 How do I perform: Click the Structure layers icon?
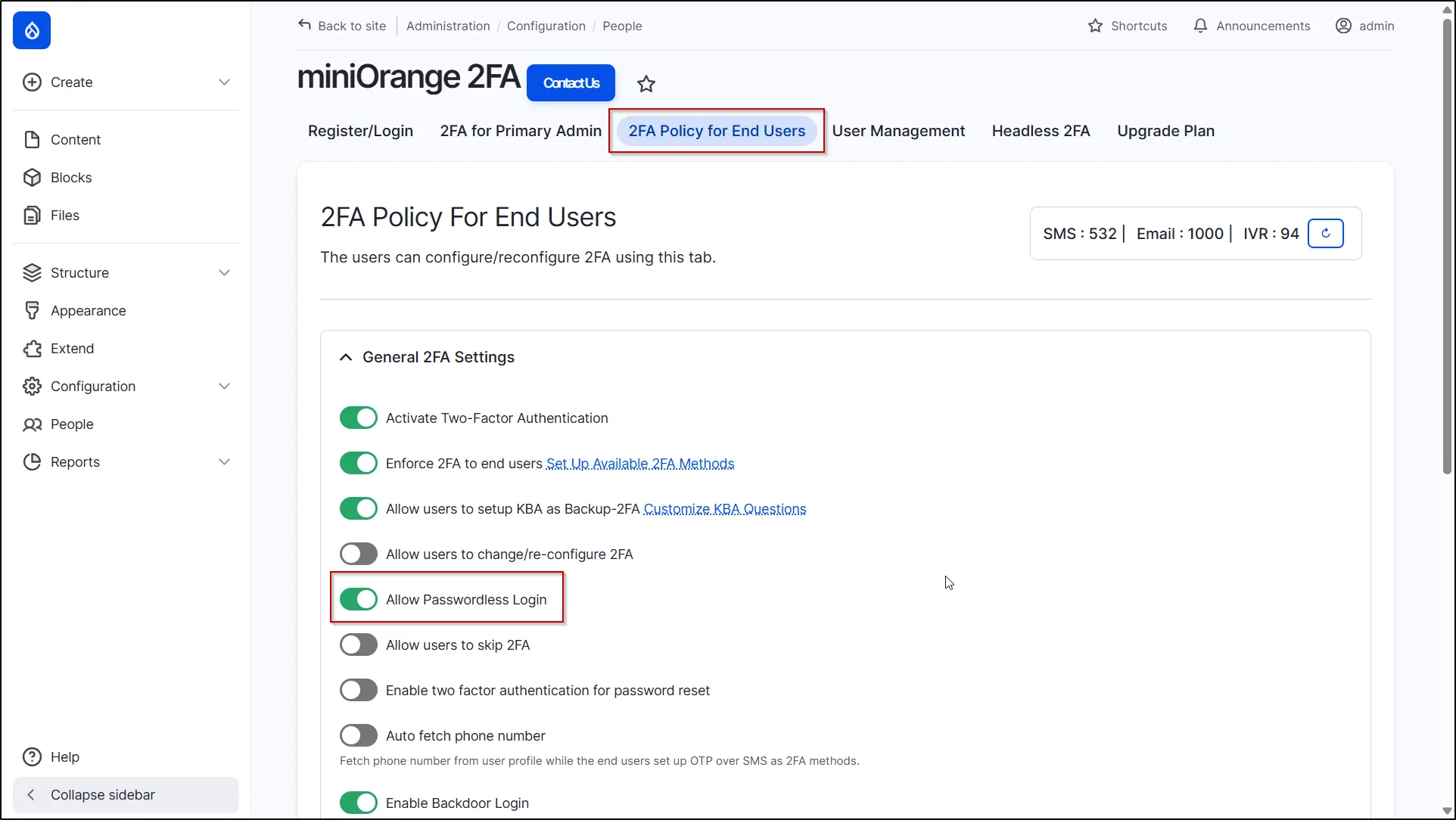coord(32,272)
